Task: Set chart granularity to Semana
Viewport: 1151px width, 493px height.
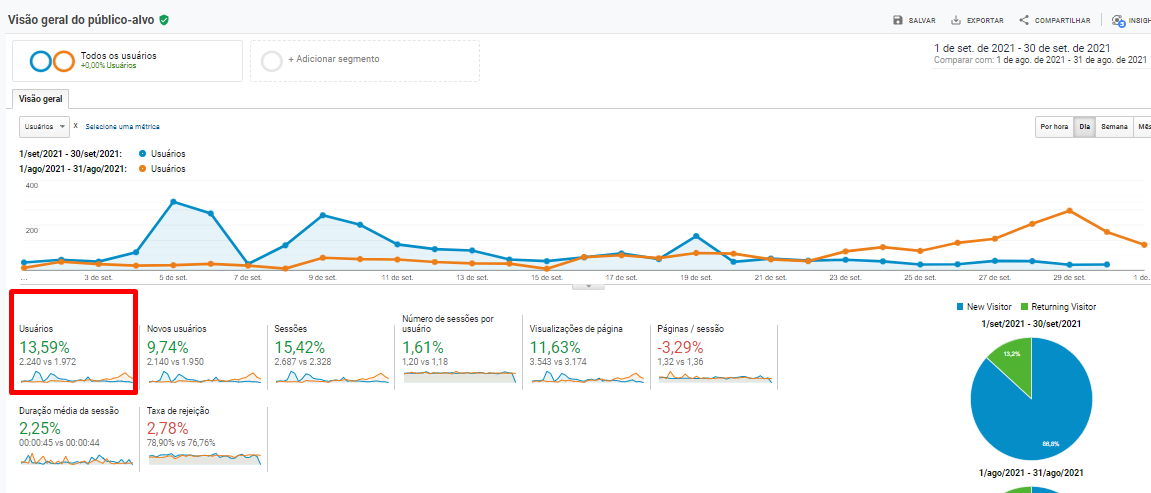Action: point(1114,127)
